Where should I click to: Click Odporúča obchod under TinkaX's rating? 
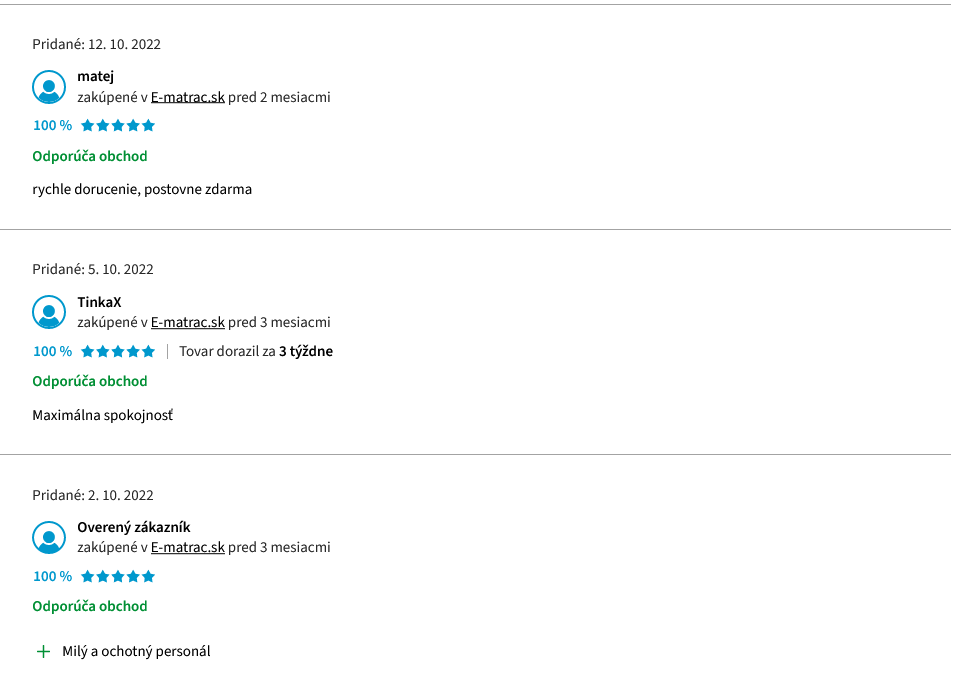pyautogui.click(x=90, y=382)
